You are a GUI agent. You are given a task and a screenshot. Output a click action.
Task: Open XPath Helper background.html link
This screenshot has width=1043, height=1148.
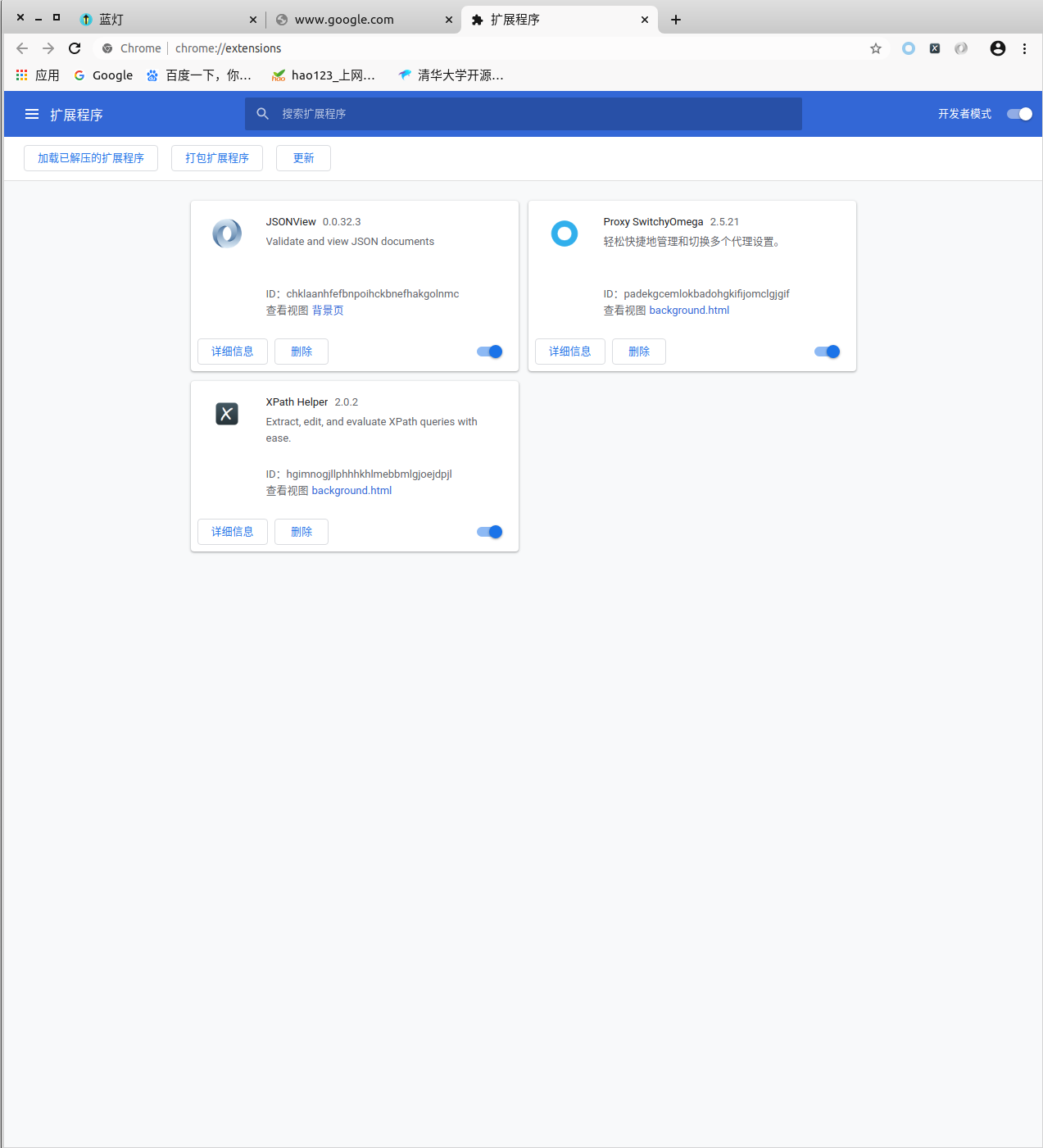351,491
